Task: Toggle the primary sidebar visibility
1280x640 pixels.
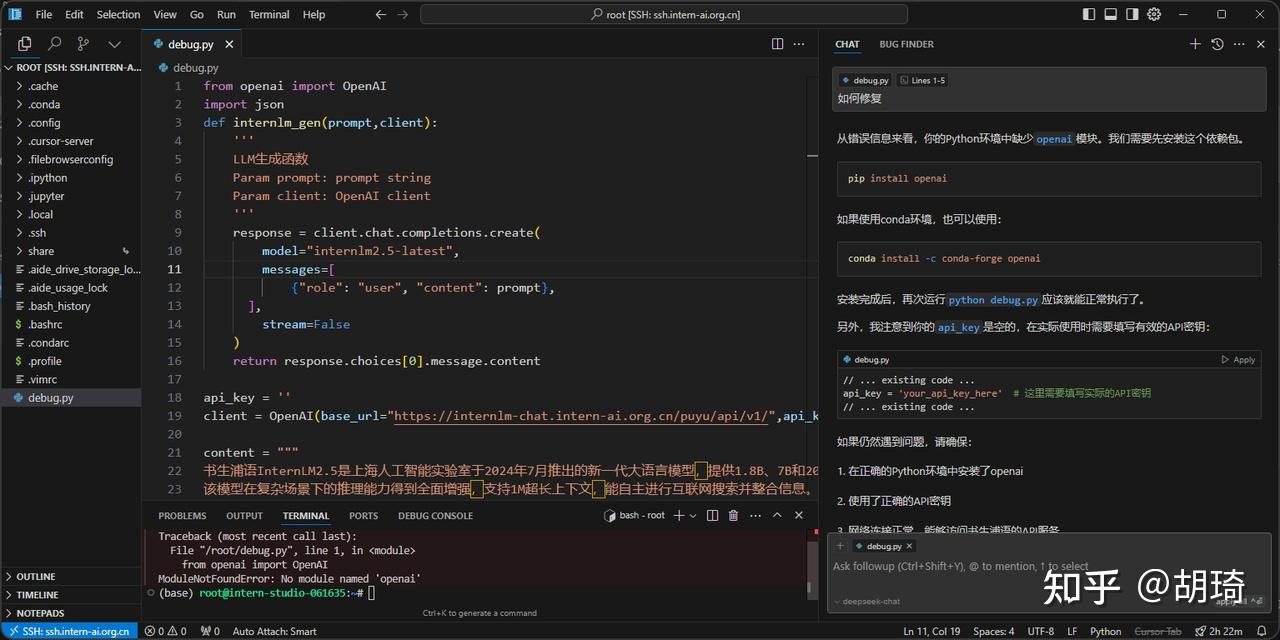Action: [x=1089, y=14]
